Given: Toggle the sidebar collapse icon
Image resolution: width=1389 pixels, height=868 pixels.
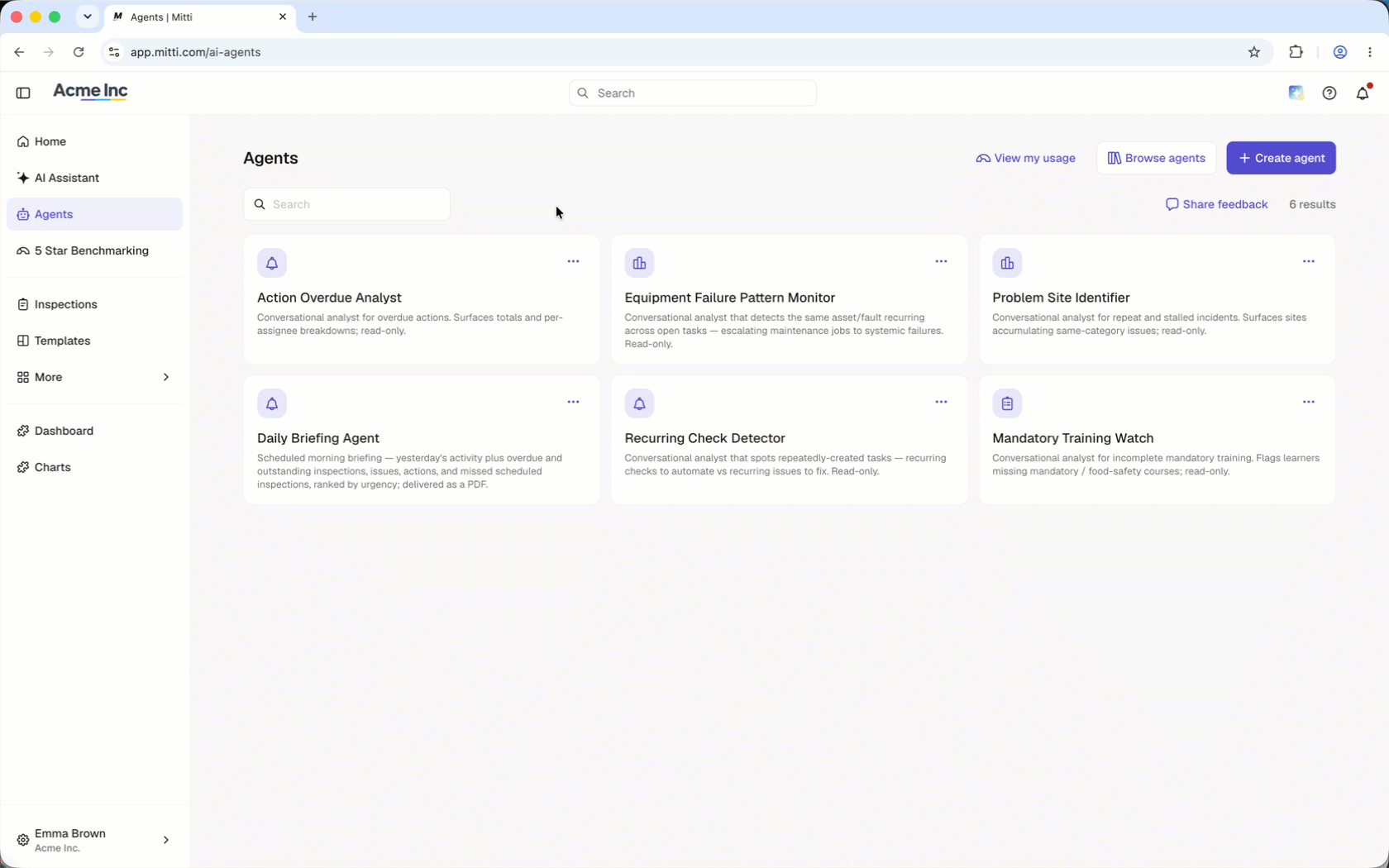Looking at the screenshot, I should pyautogui.click(x=23, y=93).
